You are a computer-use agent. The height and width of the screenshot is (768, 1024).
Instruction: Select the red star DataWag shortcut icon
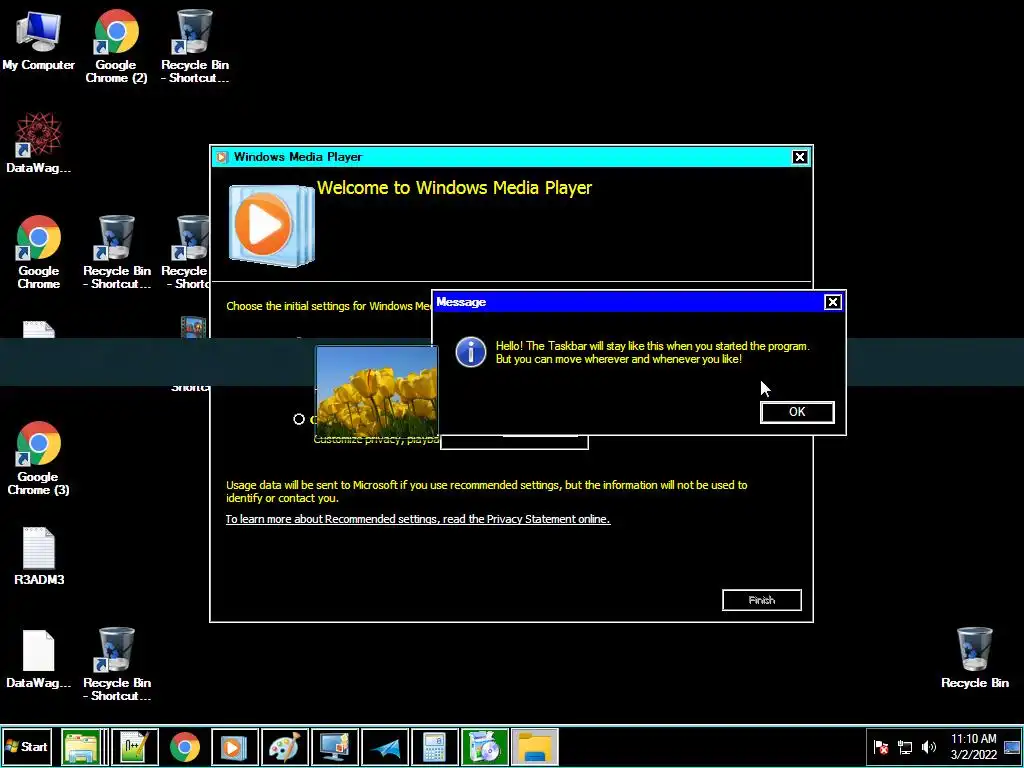pos(39,142)
